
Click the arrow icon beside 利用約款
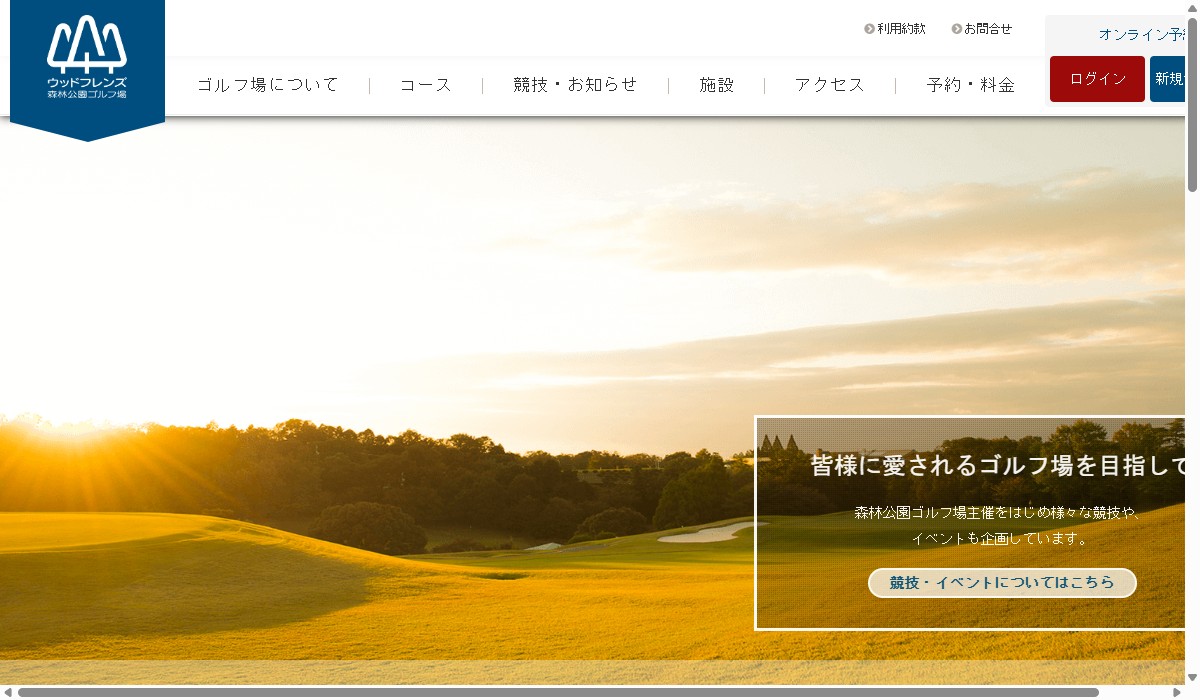pyautogui.click(x=869, y=29)
